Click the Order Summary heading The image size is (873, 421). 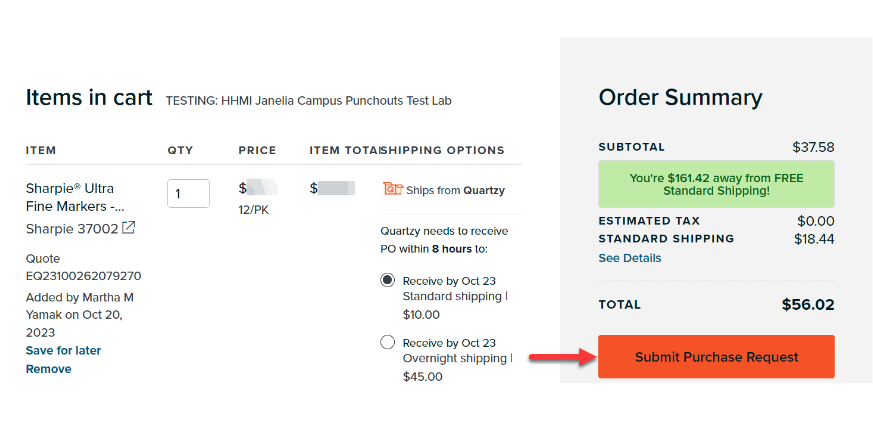tap(680, 98)
